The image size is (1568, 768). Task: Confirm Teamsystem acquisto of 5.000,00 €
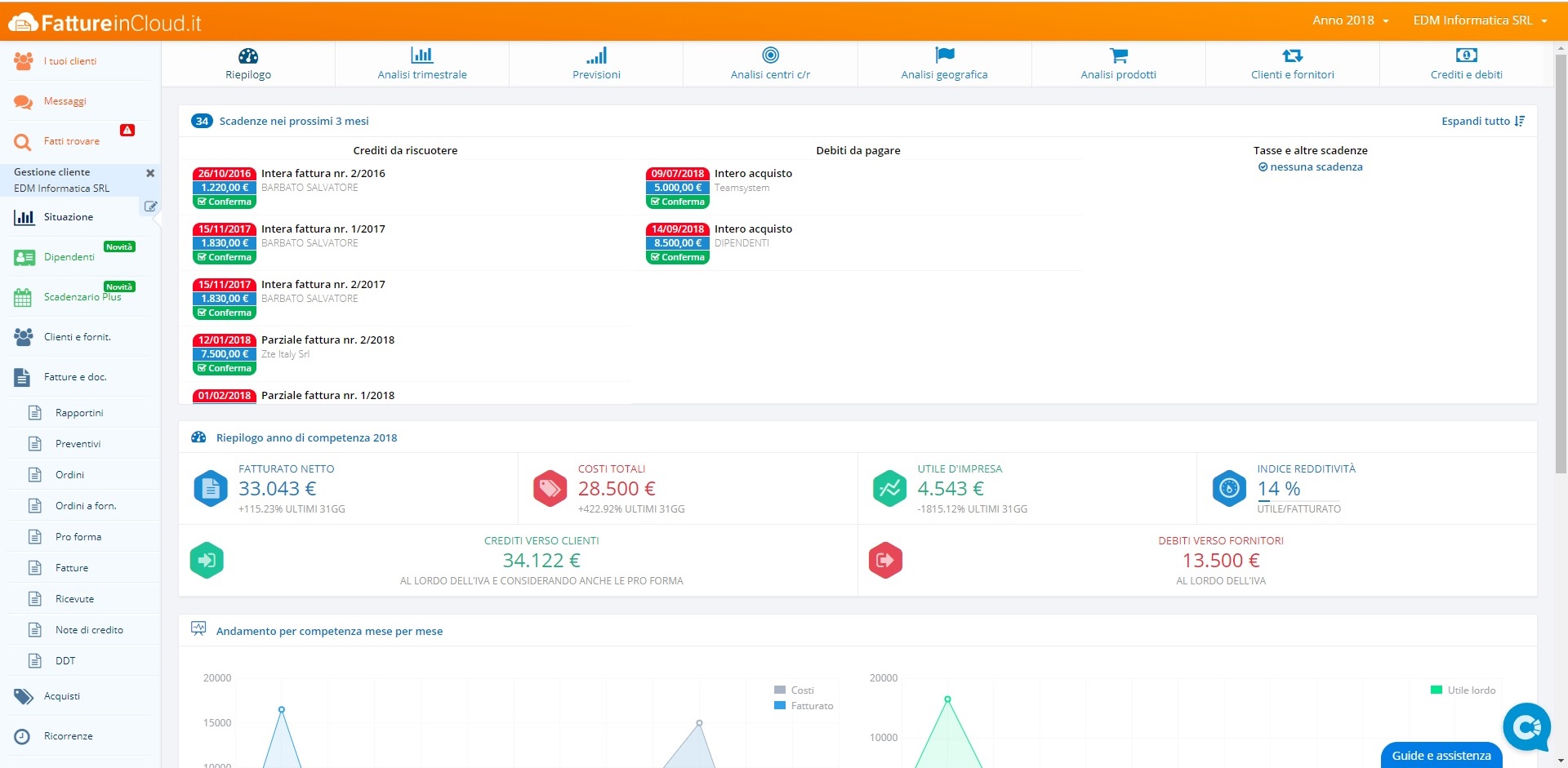point(678,202)
